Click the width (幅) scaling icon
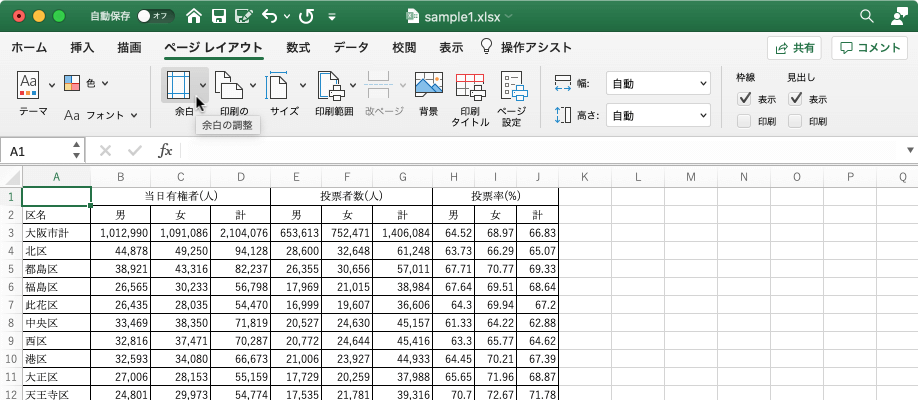Image resolution: width=918 pixels, height=400 pixels. [x=563, y=83]
